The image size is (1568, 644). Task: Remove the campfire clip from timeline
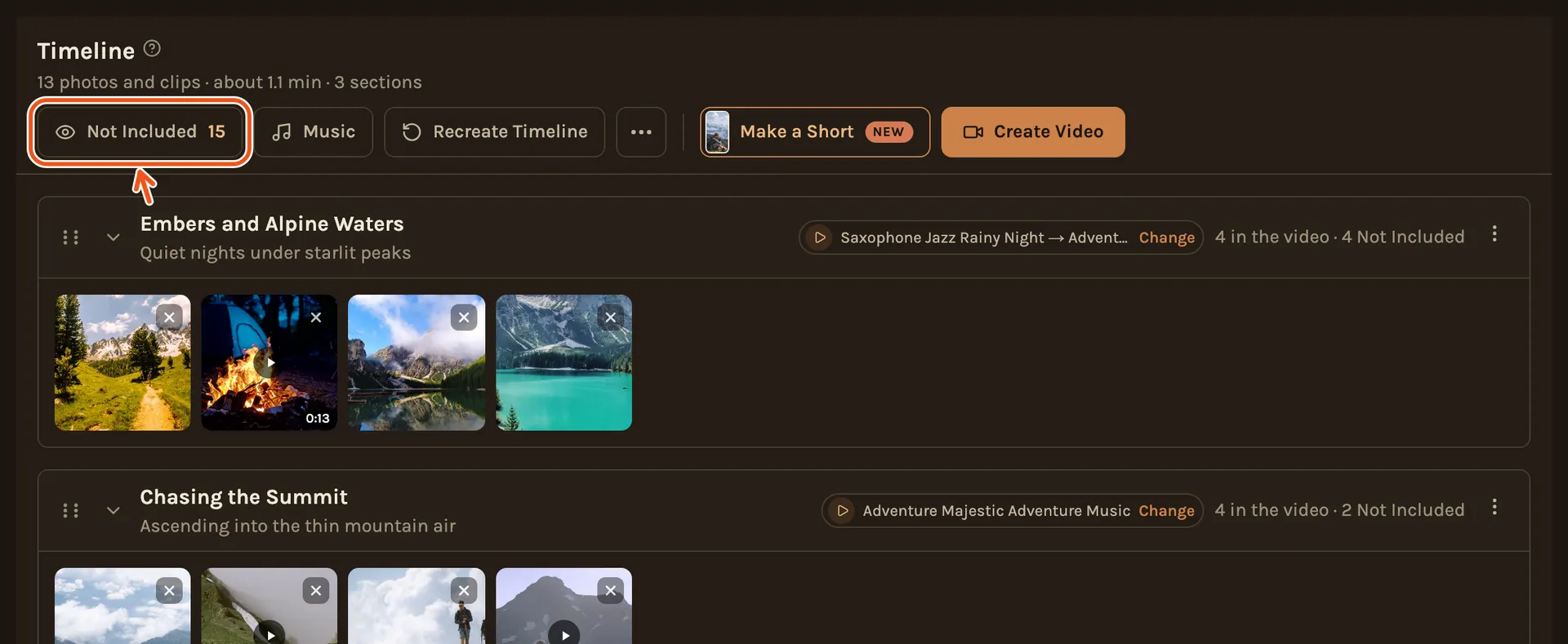click(316, 317)
